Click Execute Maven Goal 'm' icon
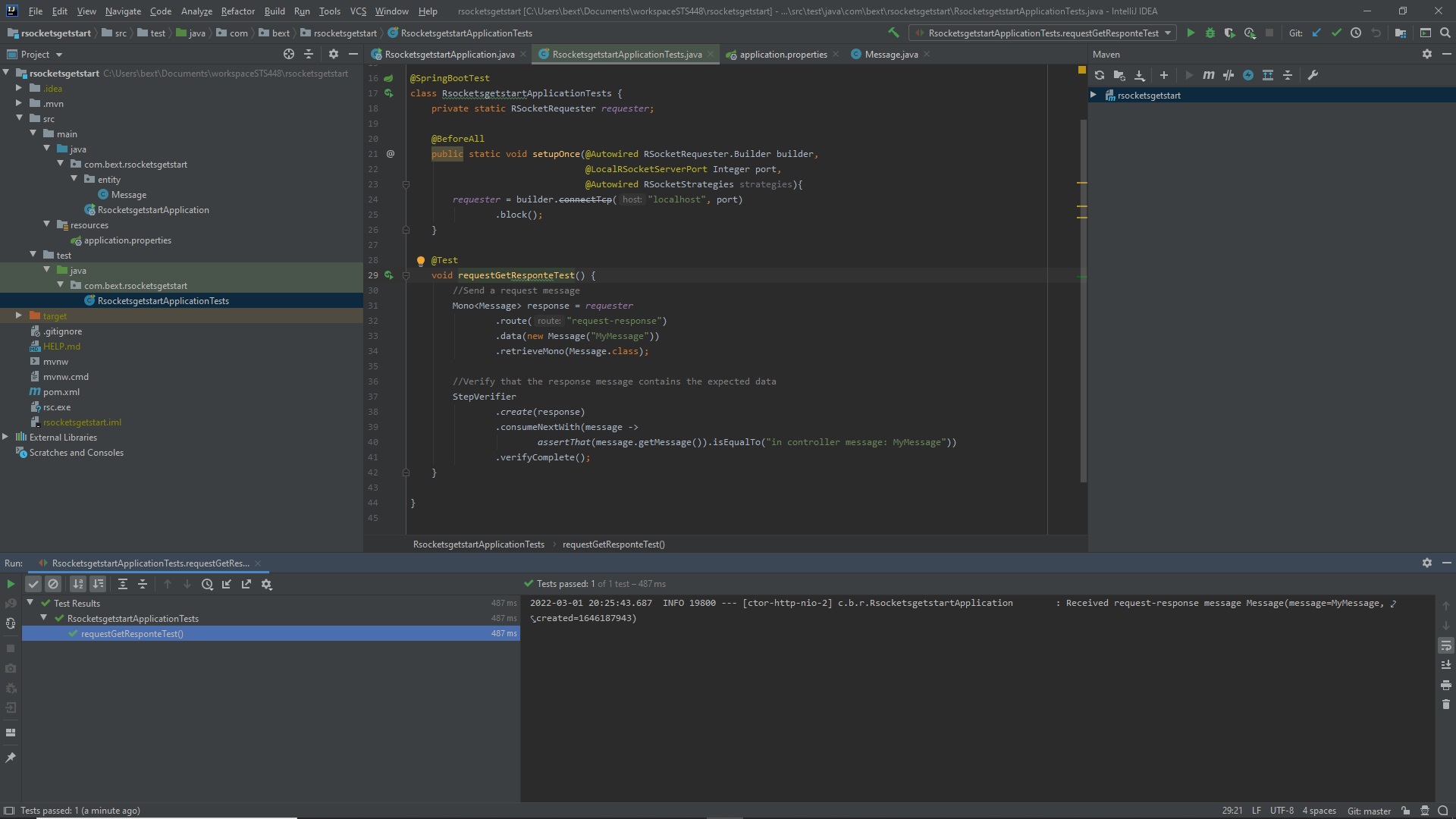The width and height of the screenshot is (1456, 819). (1208, 75)
